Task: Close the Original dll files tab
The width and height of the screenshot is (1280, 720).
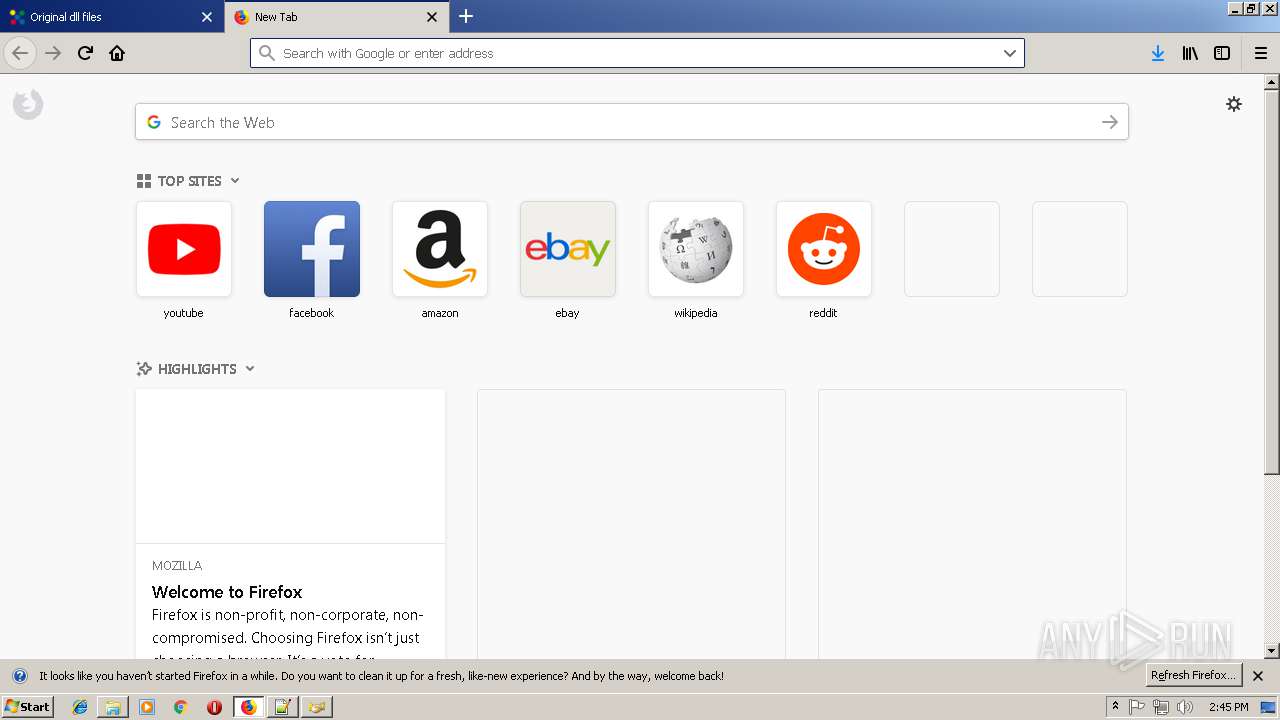Action: (x=207, y=17)
